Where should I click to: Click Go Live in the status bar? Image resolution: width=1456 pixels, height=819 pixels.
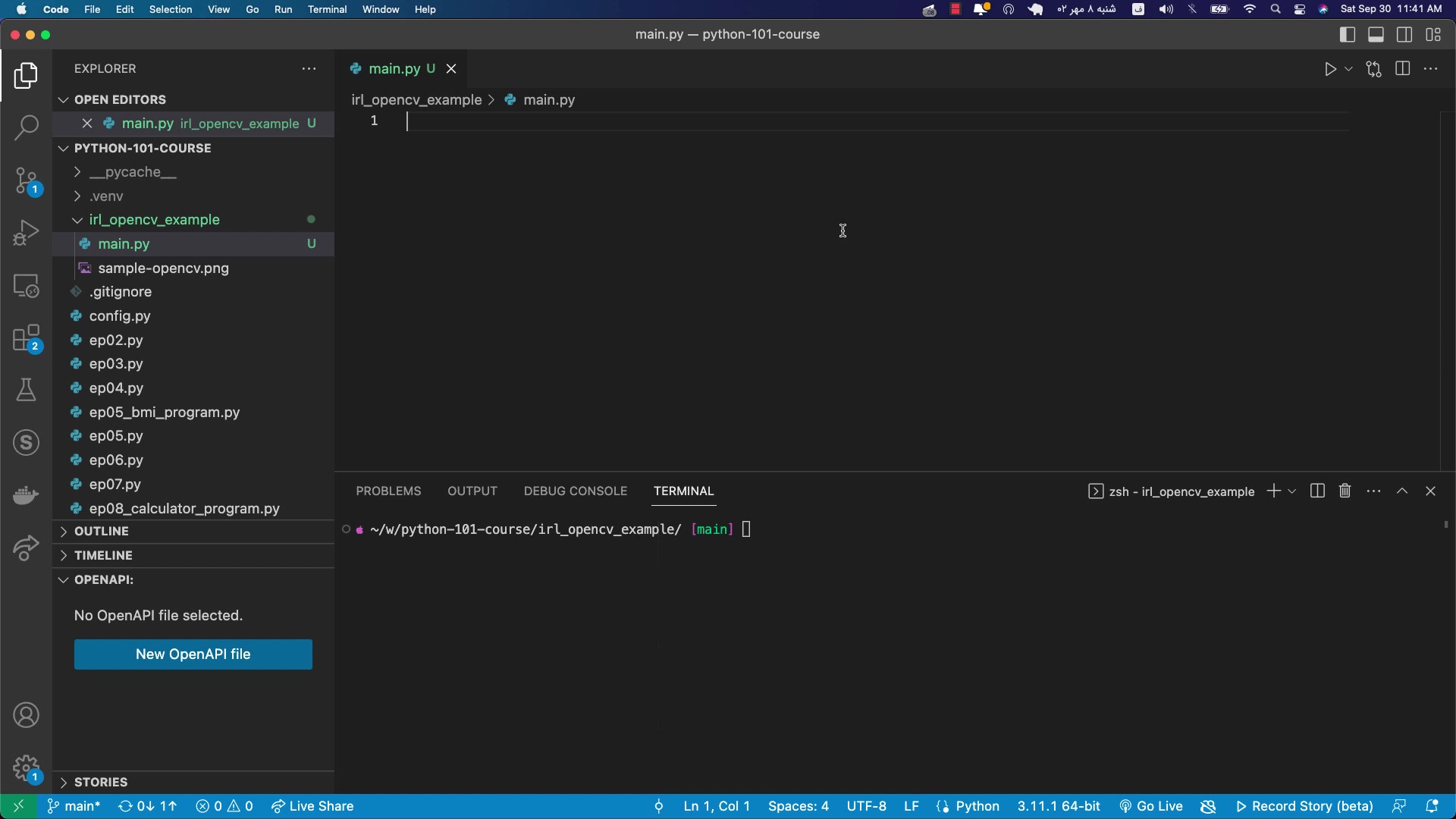1151,806
